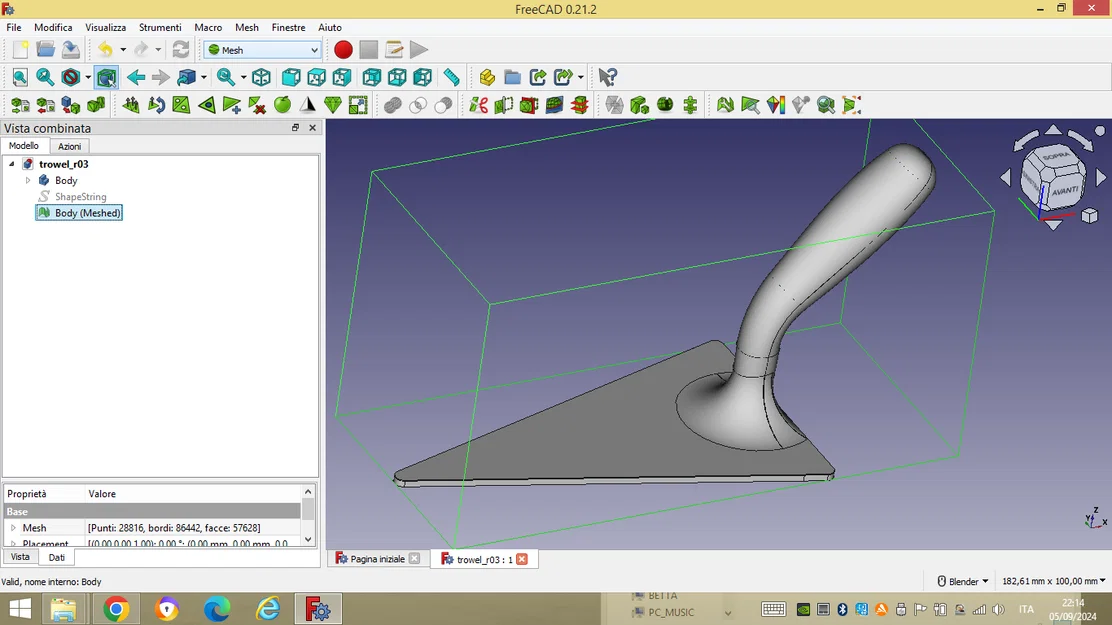Use the Trim mesh with scissors tool
Image resolution: width=1112 pixels, height=625 pixels.
click(478, 104)
